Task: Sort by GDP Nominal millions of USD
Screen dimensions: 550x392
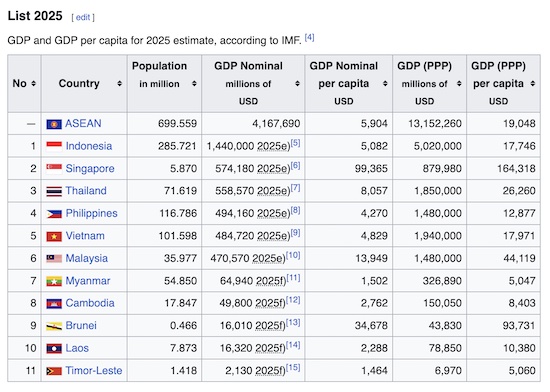Action: click(297, 83)
